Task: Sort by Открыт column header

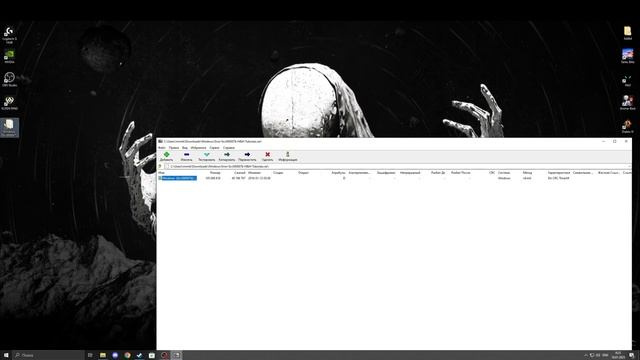Action: (x=304, y=173)
